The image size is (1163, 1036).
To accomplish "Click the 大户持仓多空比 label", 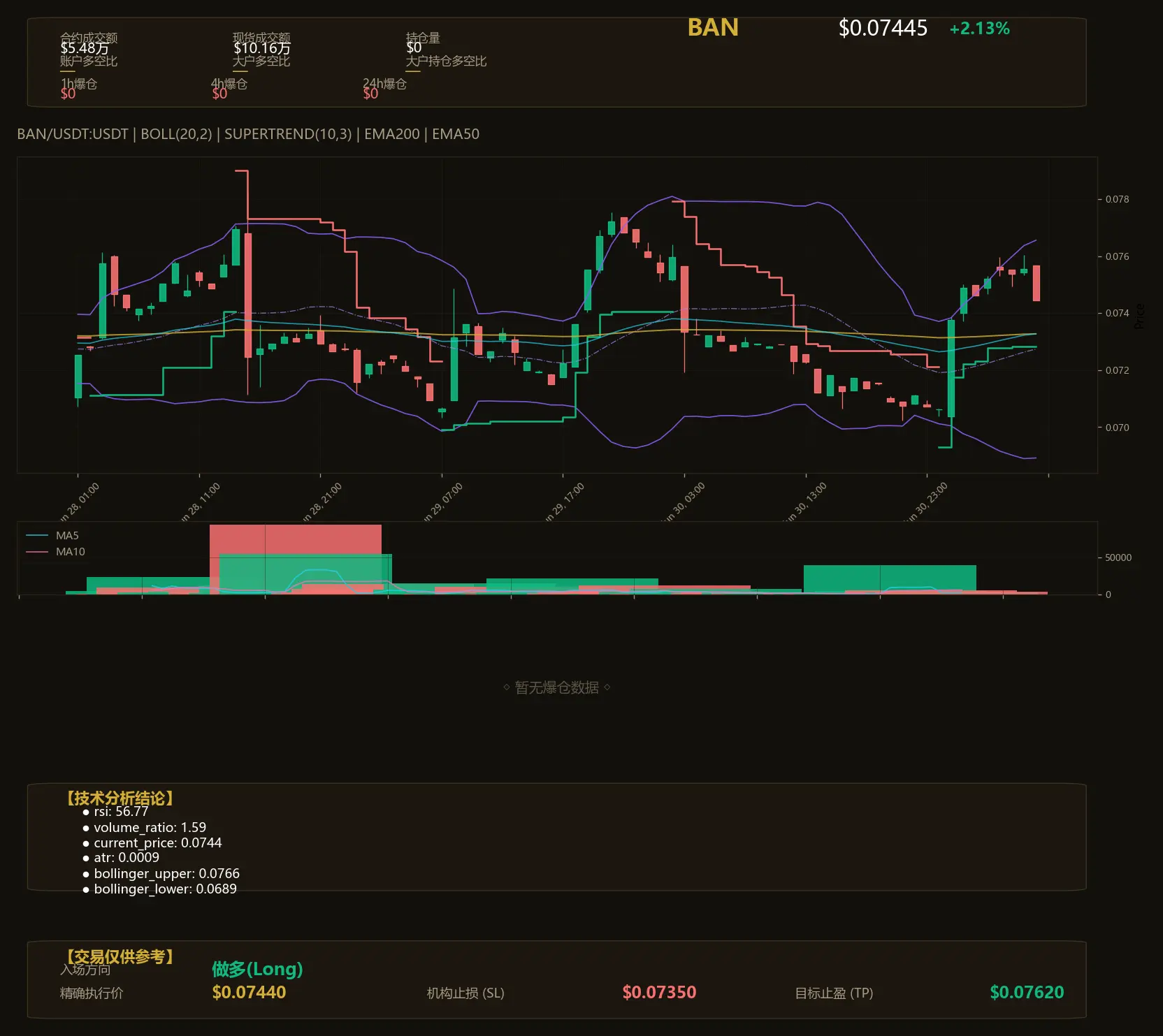I will tap(446, 61).
